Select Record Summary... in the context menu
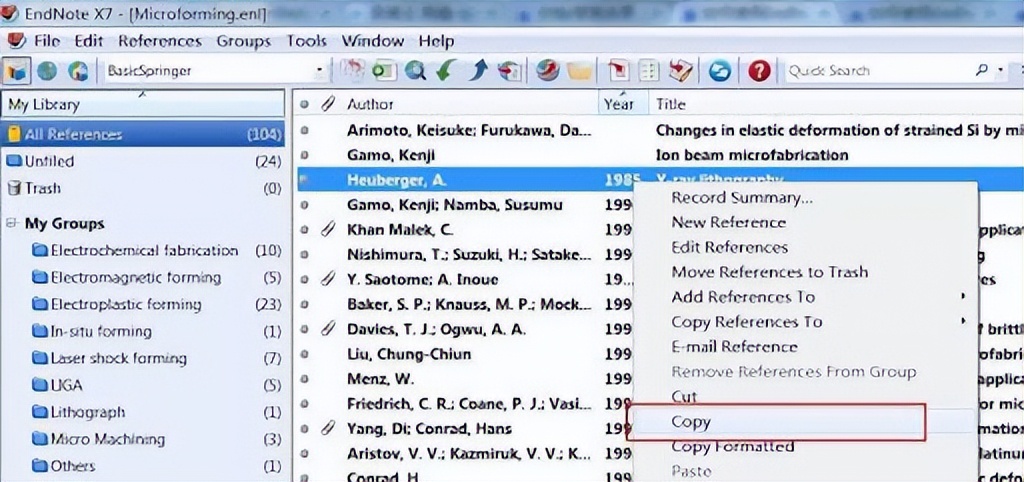Viewport: 1024px width, 482px height. coord(743,198)
